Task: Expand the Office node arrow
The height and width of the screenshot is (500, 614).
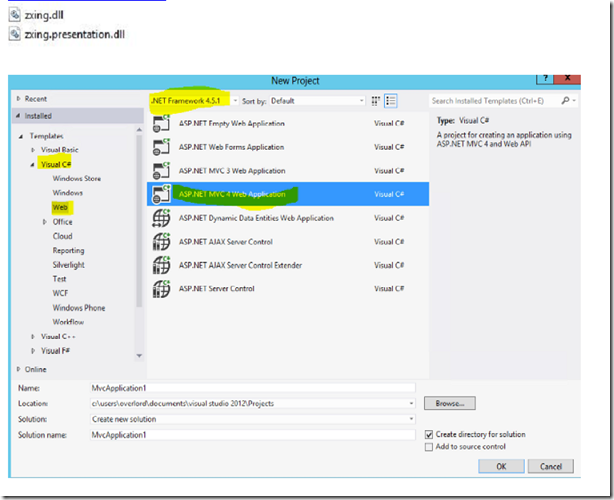Action: coord(44,222)
